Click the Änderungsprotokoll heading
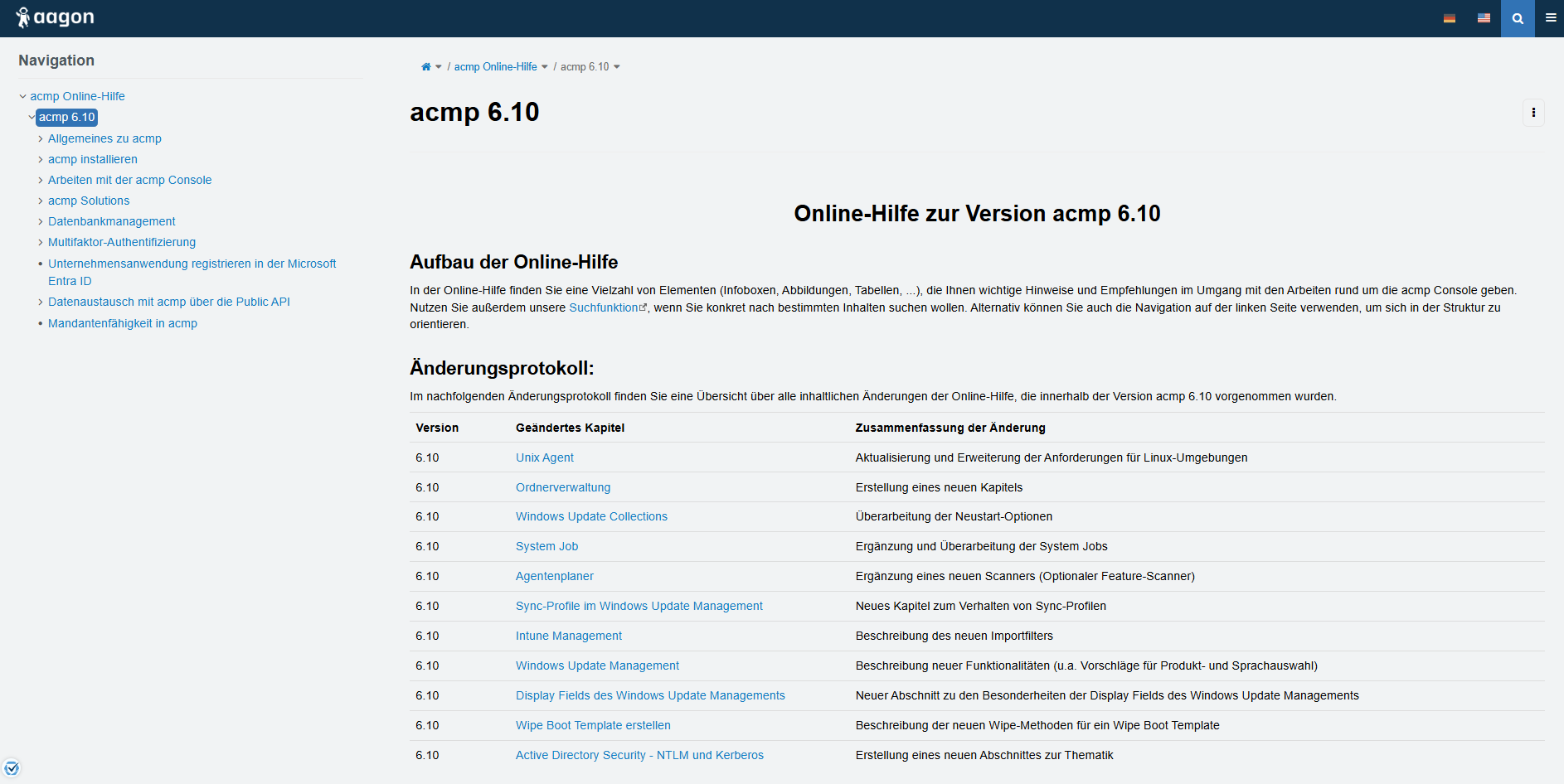 click(502, 368)
